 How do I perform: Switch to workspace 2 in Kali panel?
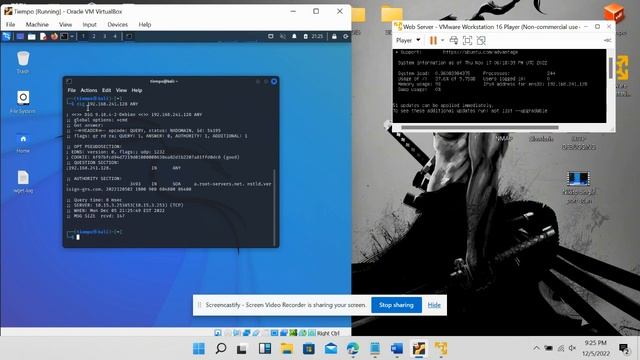[94, 36]
